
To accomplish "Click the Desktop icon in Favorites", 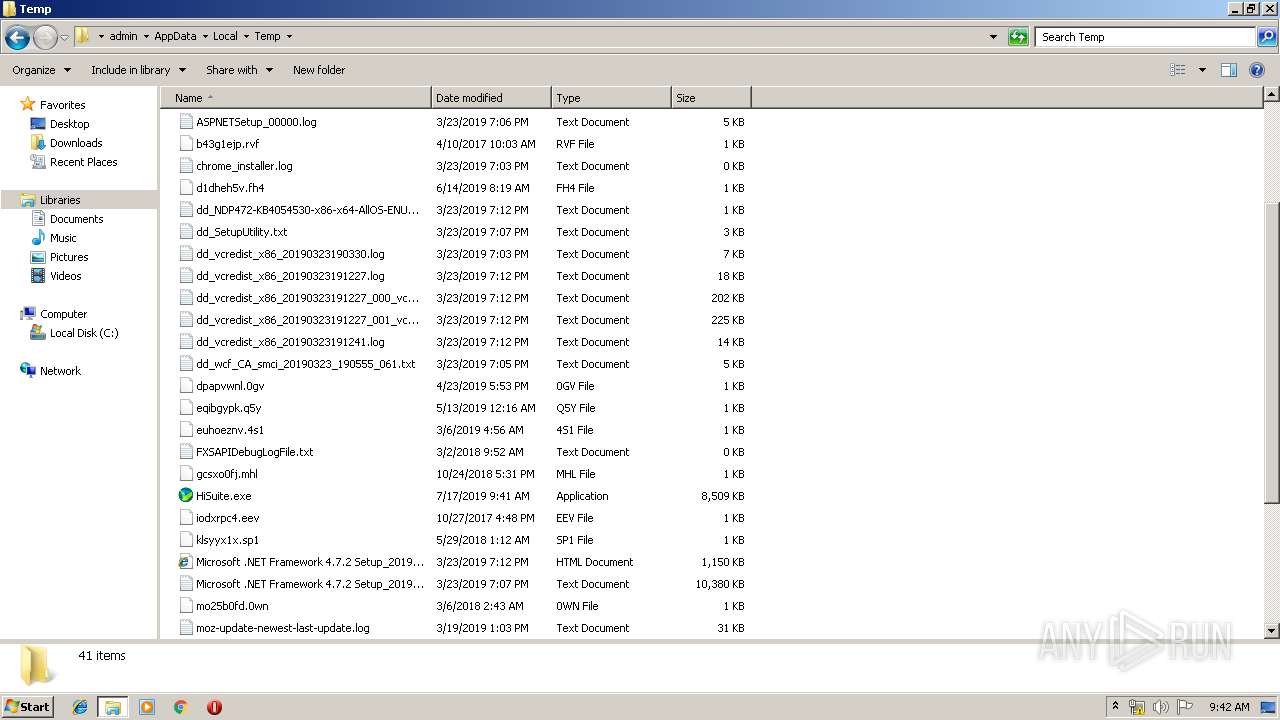I will click(38, 124).
